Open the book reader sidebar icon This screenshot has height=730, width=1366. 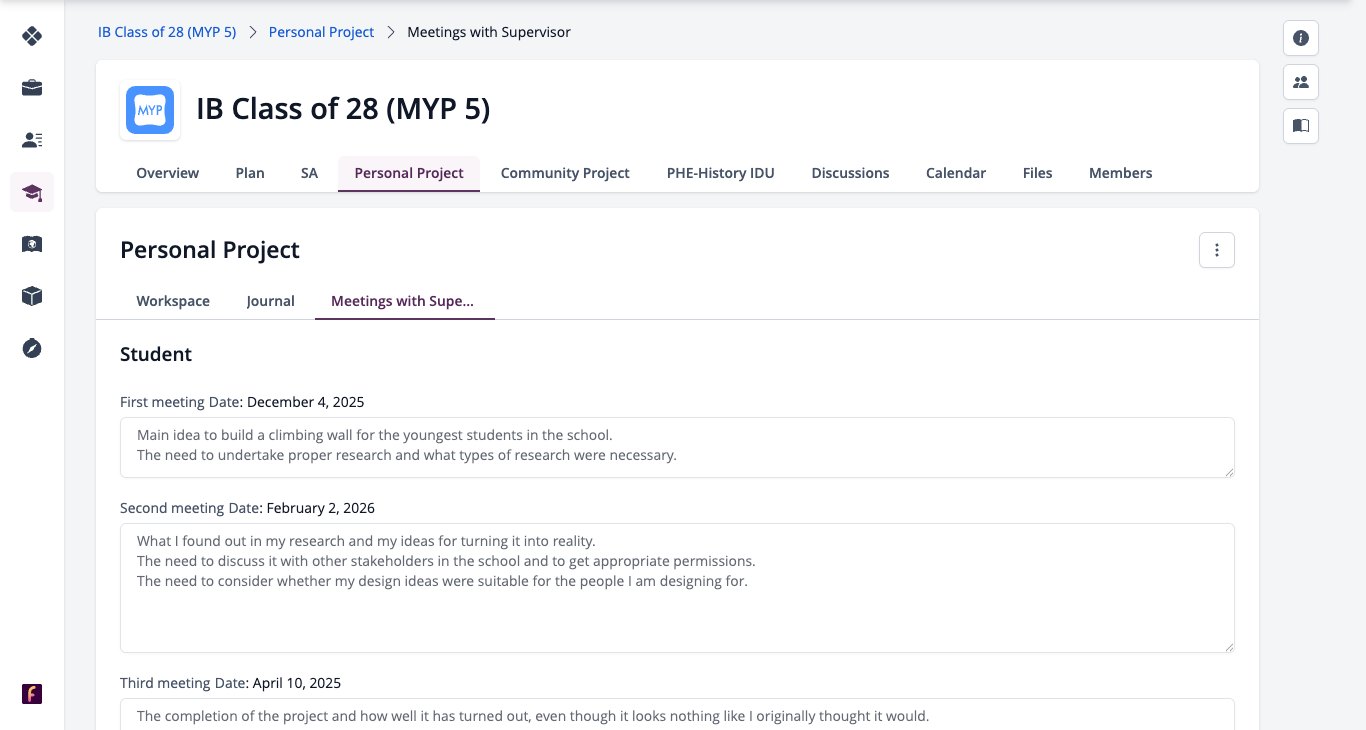[32, 244]
